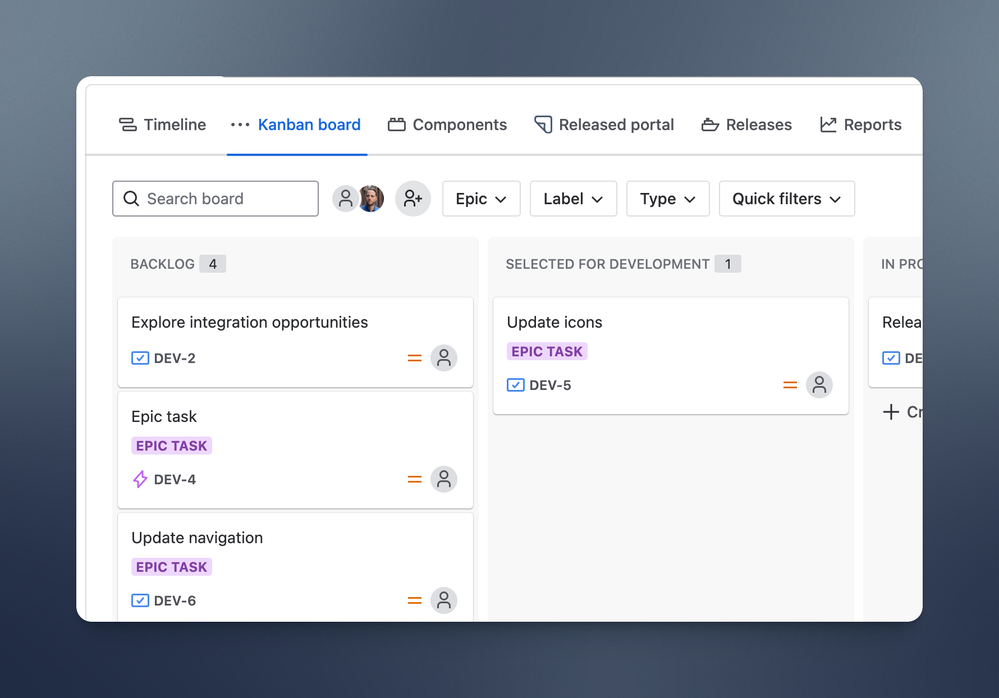Viewport: 999px width, 698px height.
Task: Click the assignee avatar on DEV-4
Action: click(444, 479)
